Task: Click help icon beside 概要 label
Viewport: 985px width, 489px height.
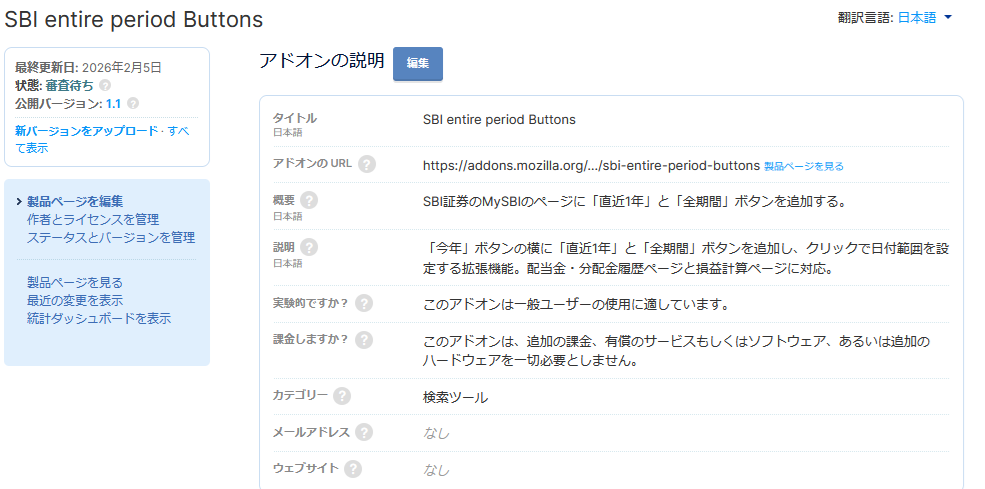Action: pyautogui.click(x=308, y=200)
